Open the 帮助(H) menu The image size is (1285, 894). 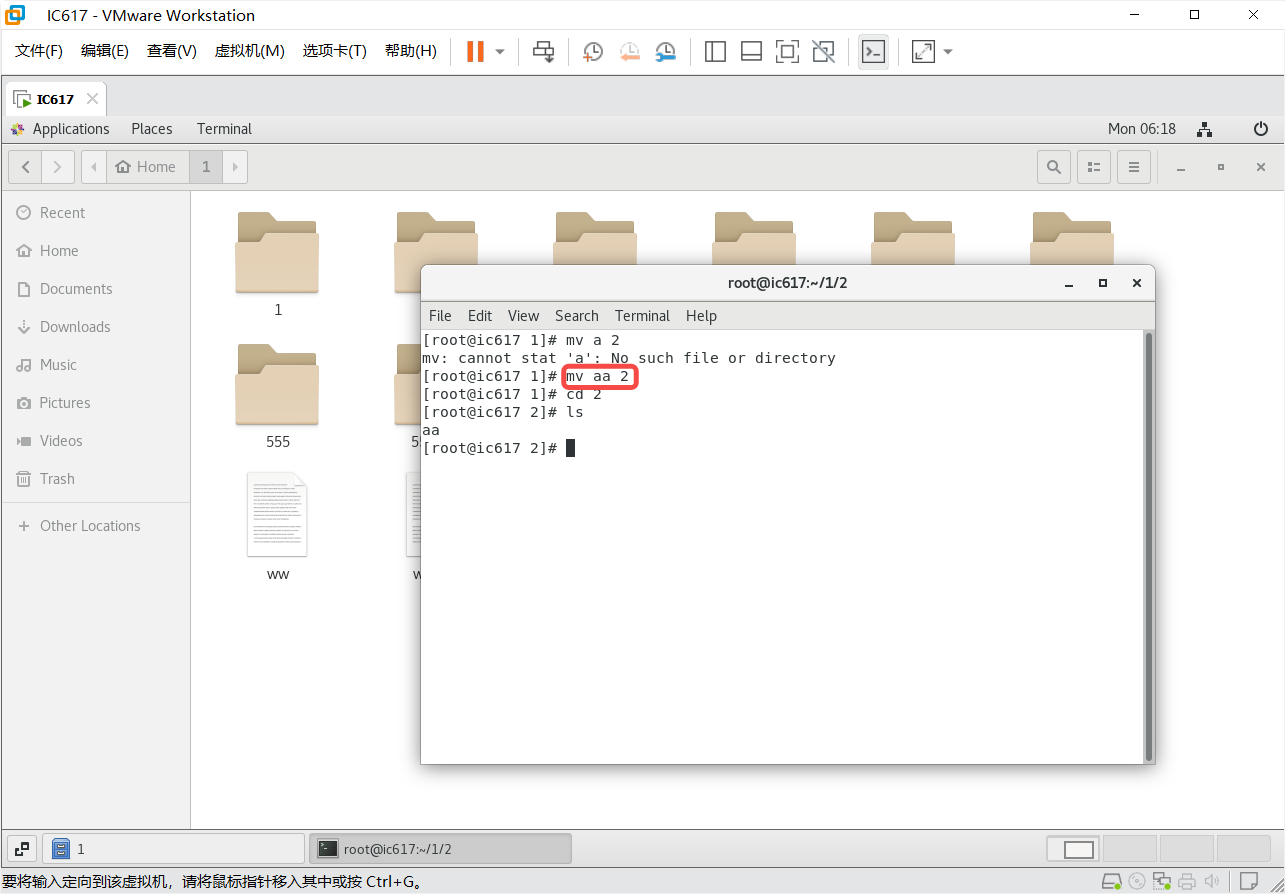pos(411,51)
